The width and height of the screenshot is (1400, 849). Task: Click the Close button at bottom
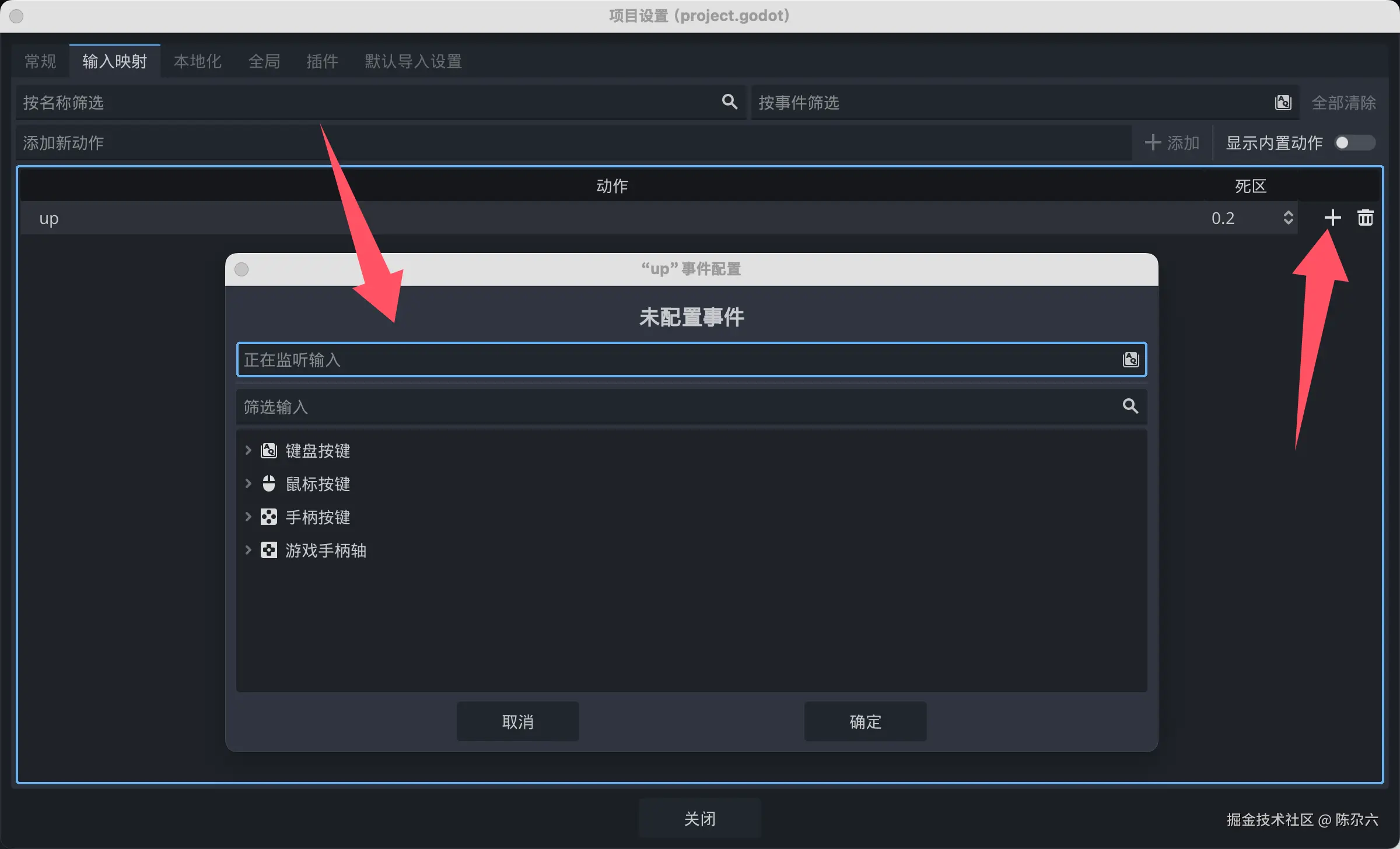(700, 819)
